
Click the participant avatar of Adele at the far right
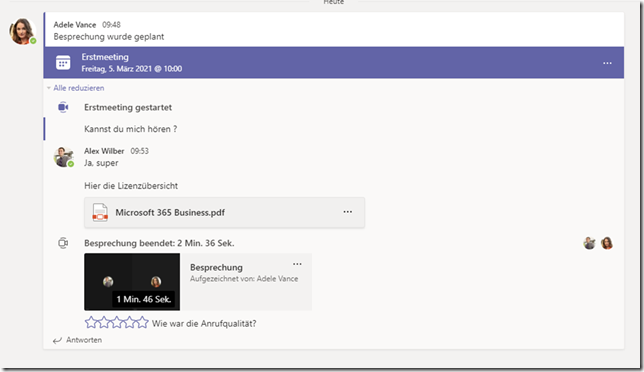coord(607,243)
